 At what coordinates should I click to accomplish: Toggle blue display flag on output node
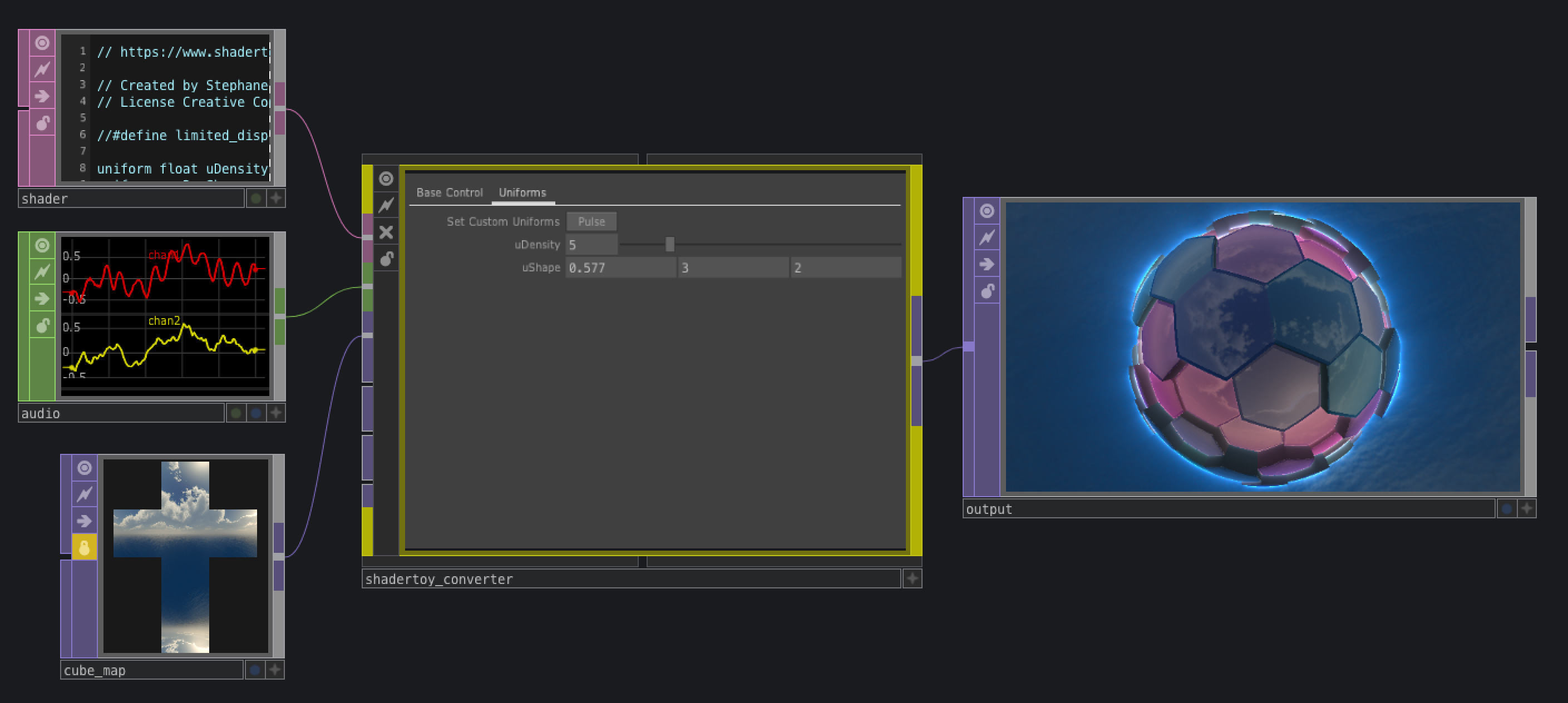[x=1507, y=509]
